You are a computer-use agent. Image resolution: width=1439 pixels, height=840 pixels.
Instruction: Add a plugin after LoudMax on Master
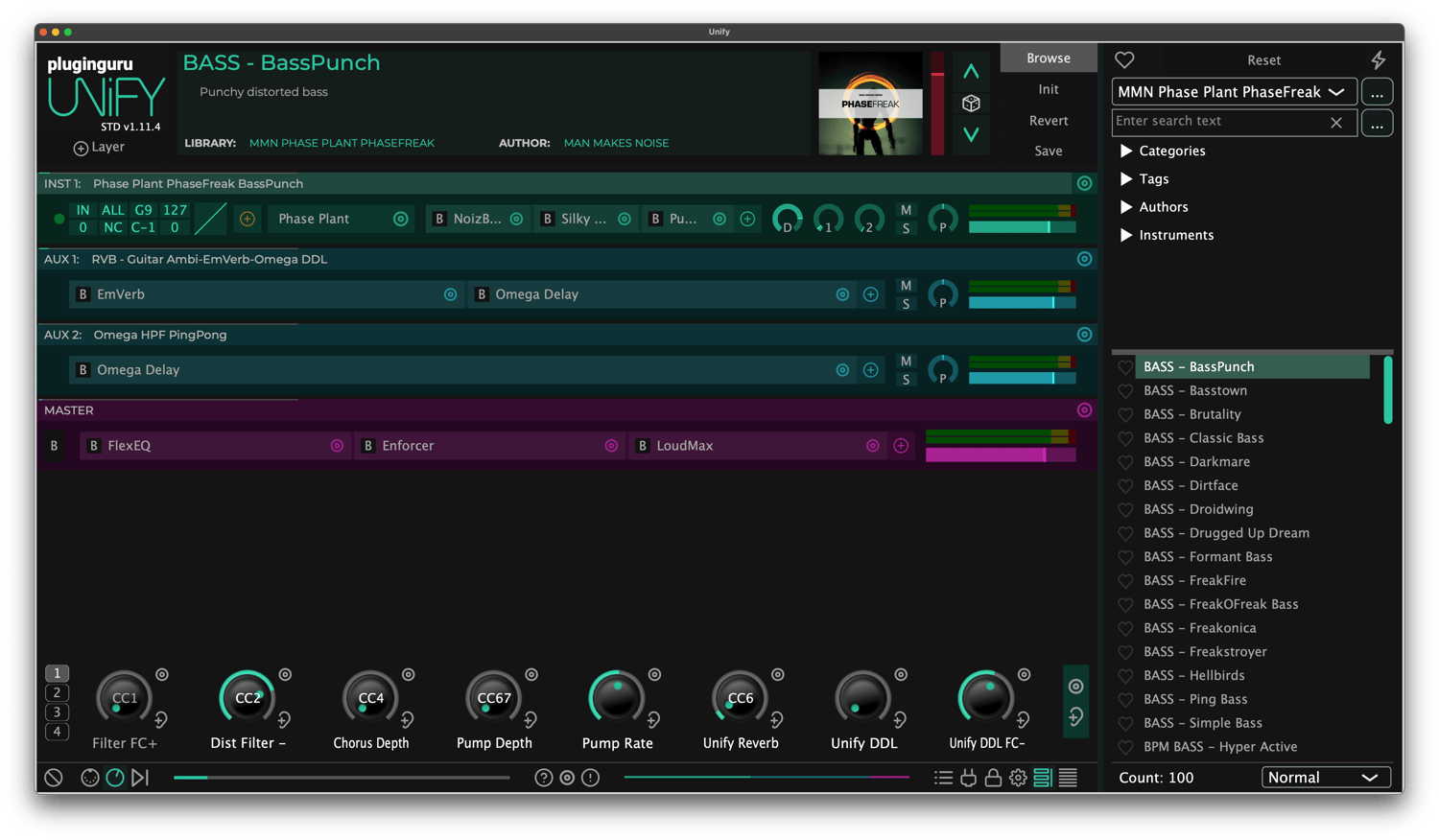point(901,446)
